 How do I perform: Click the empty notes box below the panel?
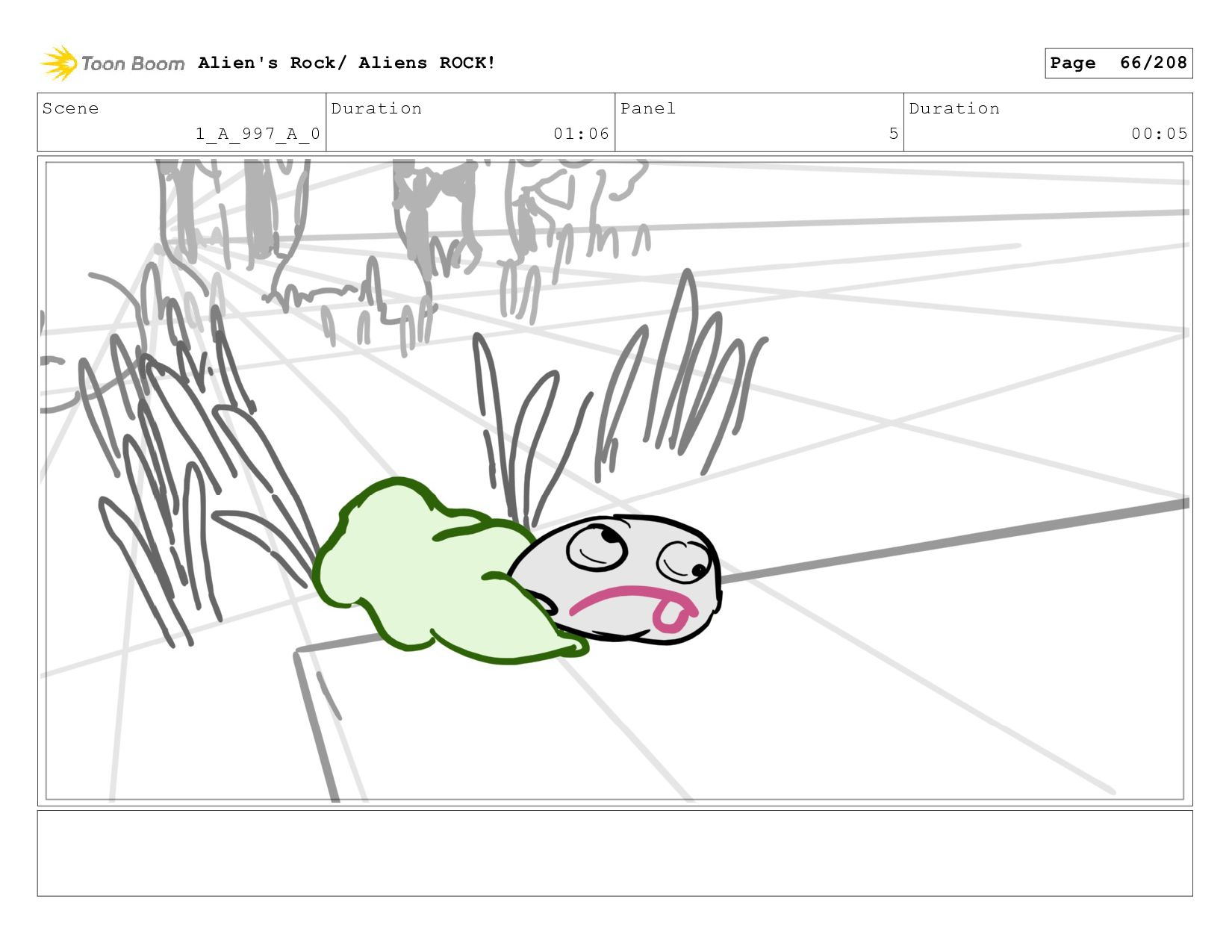(x=615, y=853)
